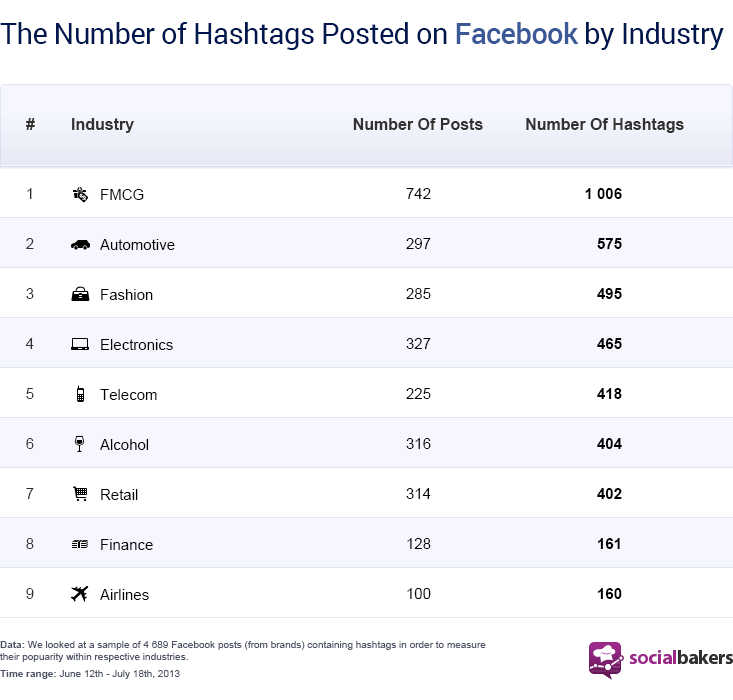Screen dimensions: 733x700
Task: Click the Facebook word in title
Action: point(516,34)
